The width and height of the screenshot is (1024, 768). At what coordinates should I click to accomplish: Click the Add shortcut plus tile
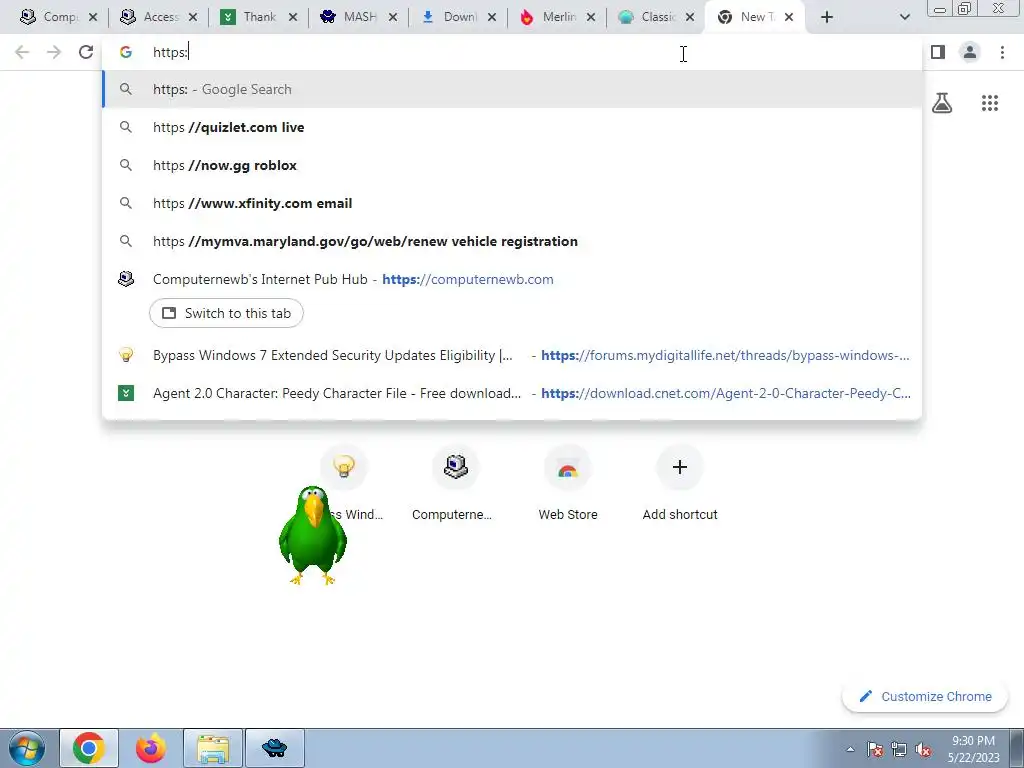[x=680, y=483]
